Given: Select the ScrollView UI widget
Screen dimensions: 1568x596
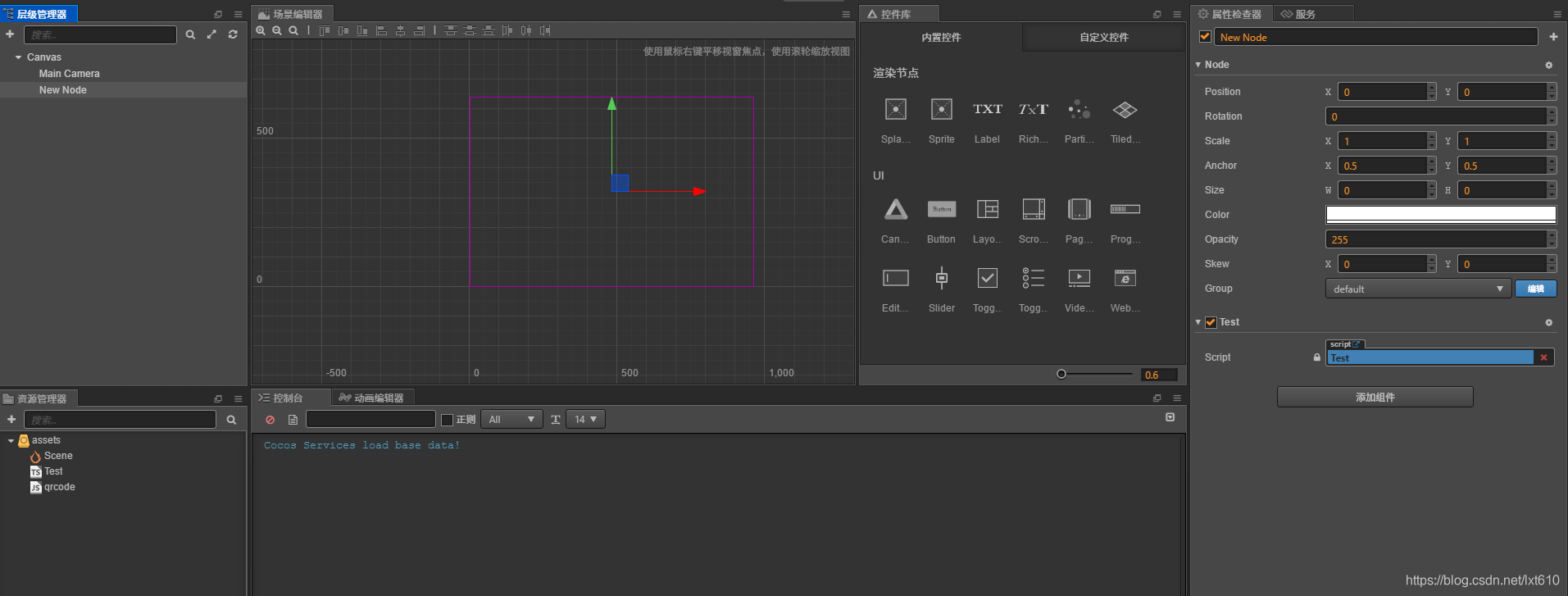Looking at the screenshot, I should tap(1034, 209).
